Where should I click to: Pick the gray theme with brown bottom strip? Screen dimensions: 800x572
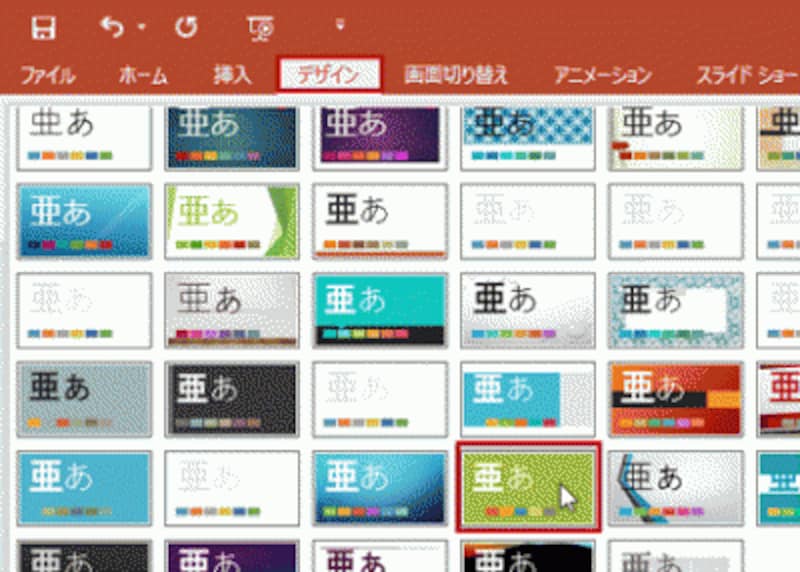232,310
